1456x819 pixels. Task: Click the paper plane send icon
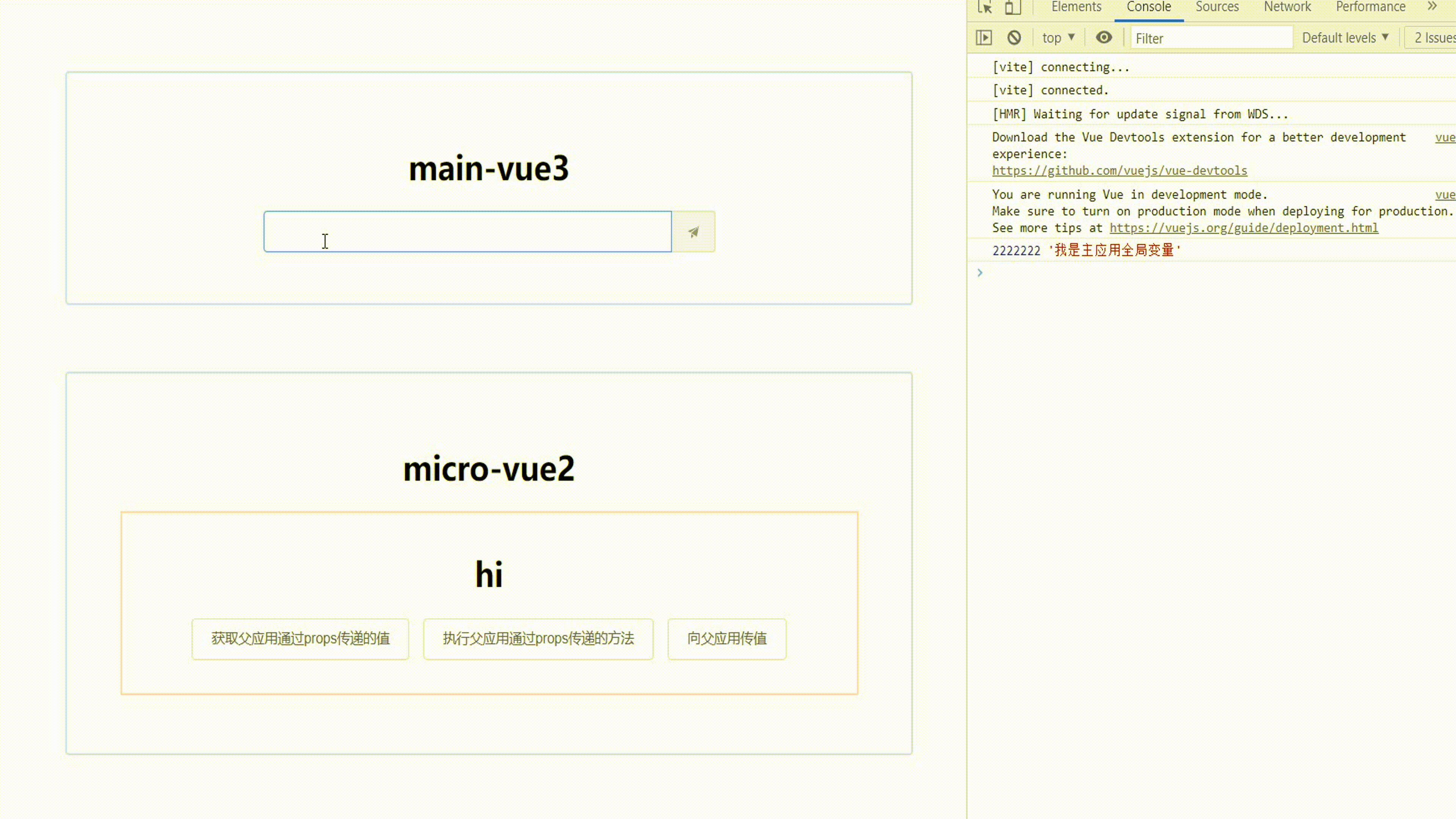coord(693,232)
